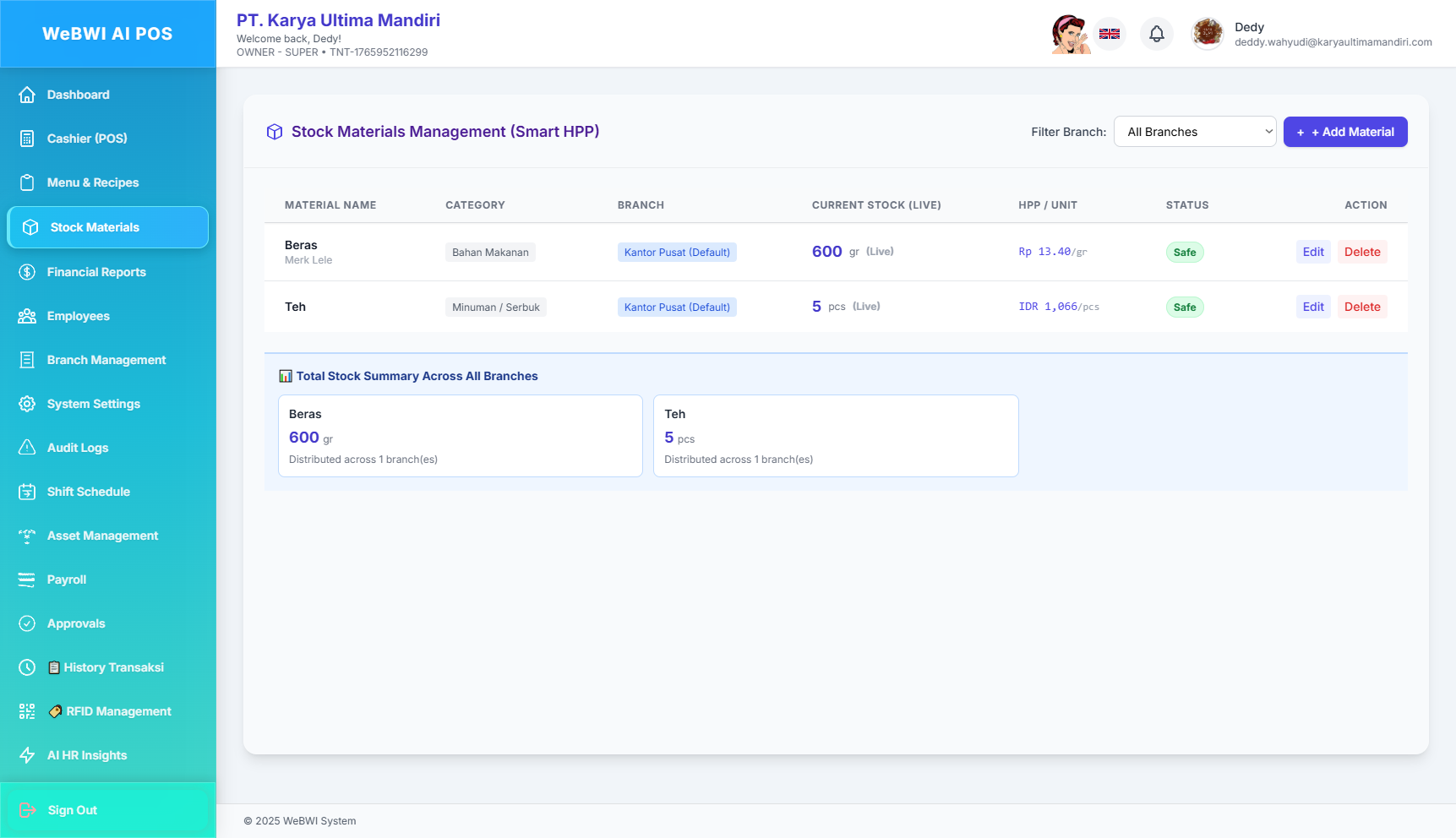Click the Financial Reports dollar icon

click(27, 272)
